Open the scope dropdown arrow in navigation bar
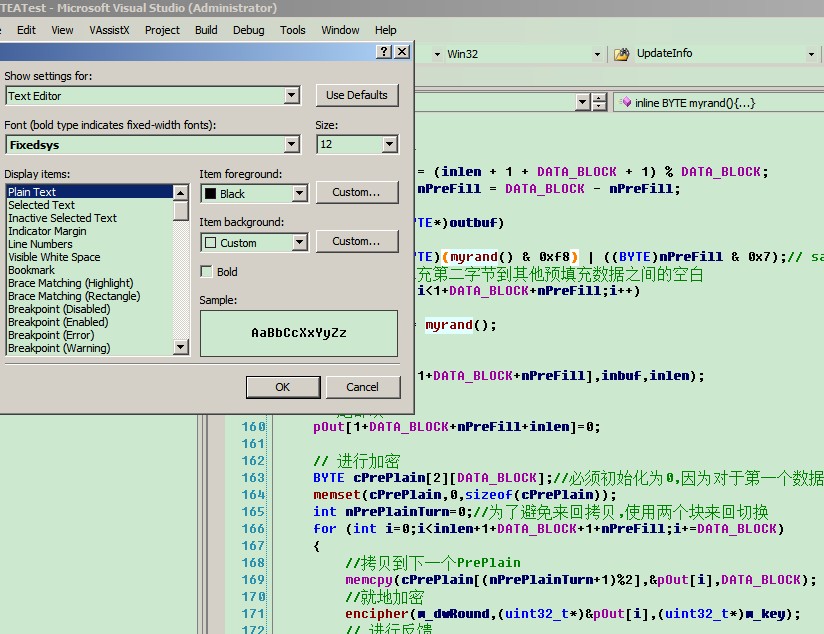 (582, 102)
